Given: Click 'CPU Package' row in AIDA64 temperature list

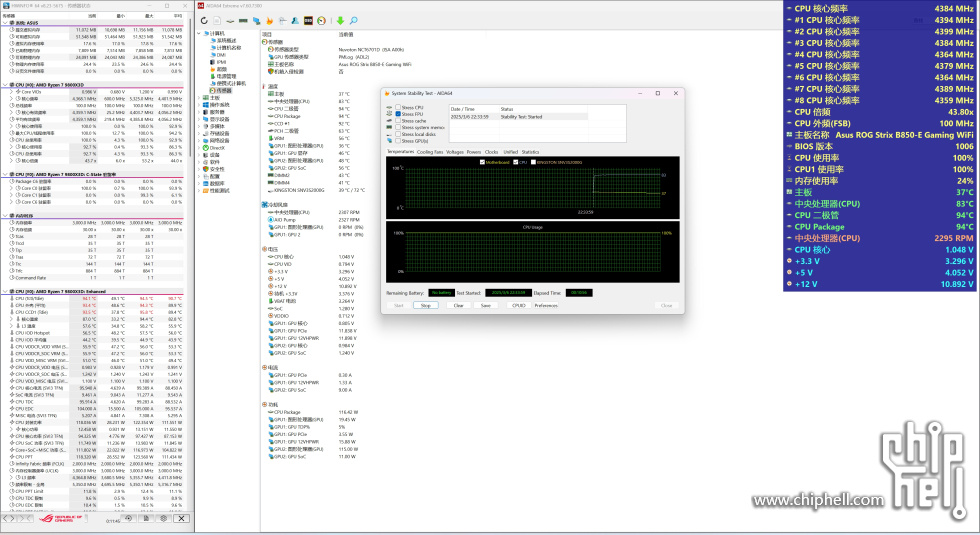Looking at the screenshot, I should 312,116.
